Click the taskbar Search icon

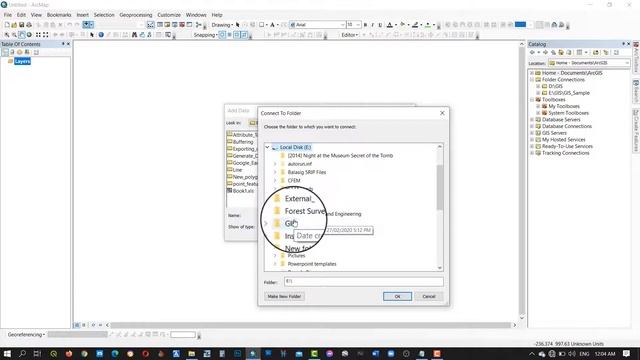pos(22,353)
